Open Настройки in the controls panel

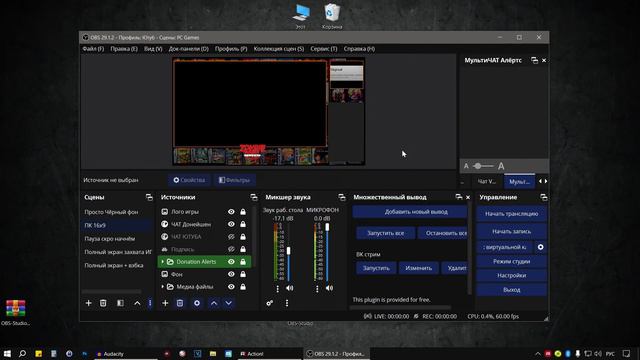[x=511, y=276]
